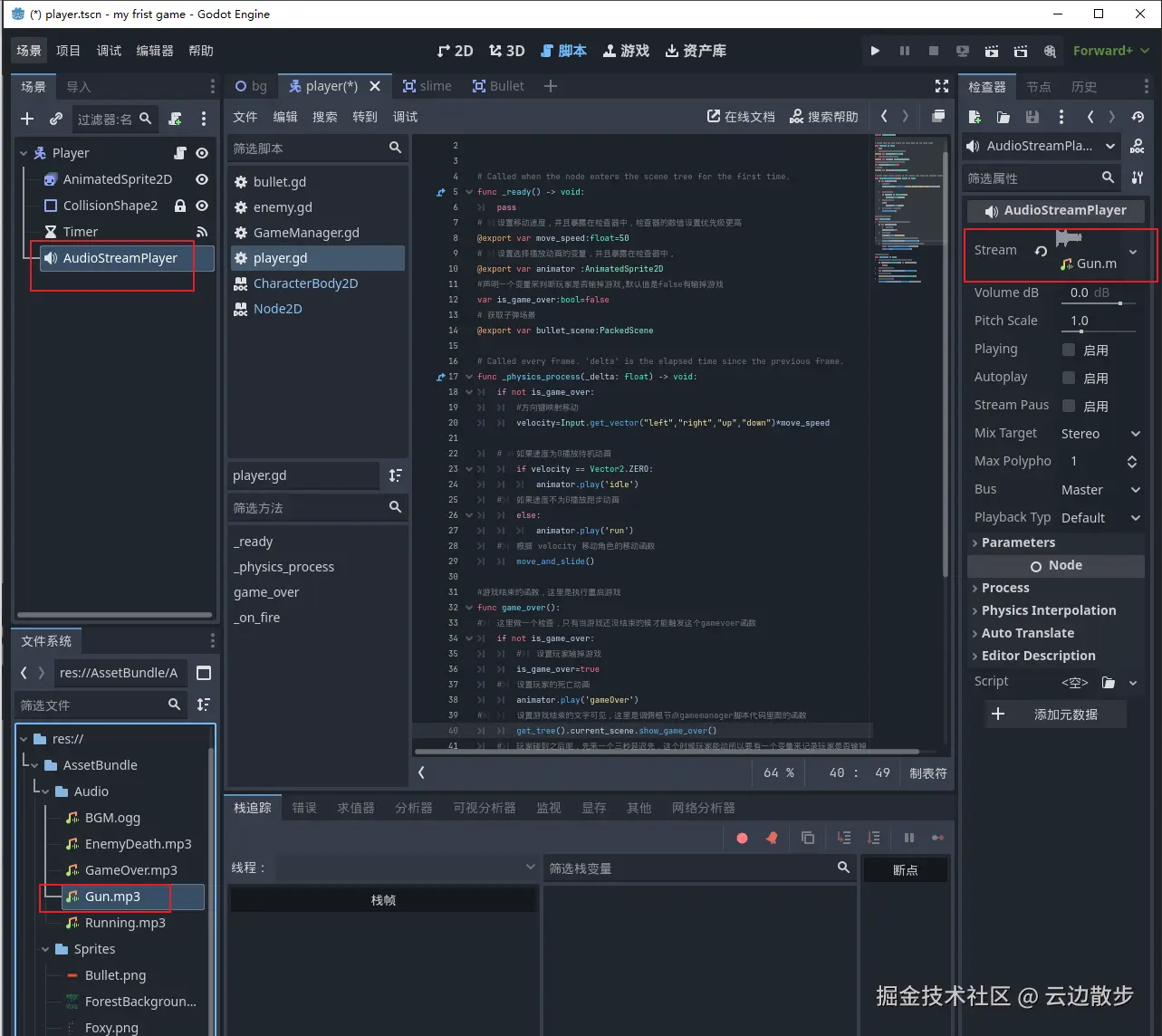
Task: Open the AudioStreamPlayer documentation icon
Action: [x=1138, y=146]
